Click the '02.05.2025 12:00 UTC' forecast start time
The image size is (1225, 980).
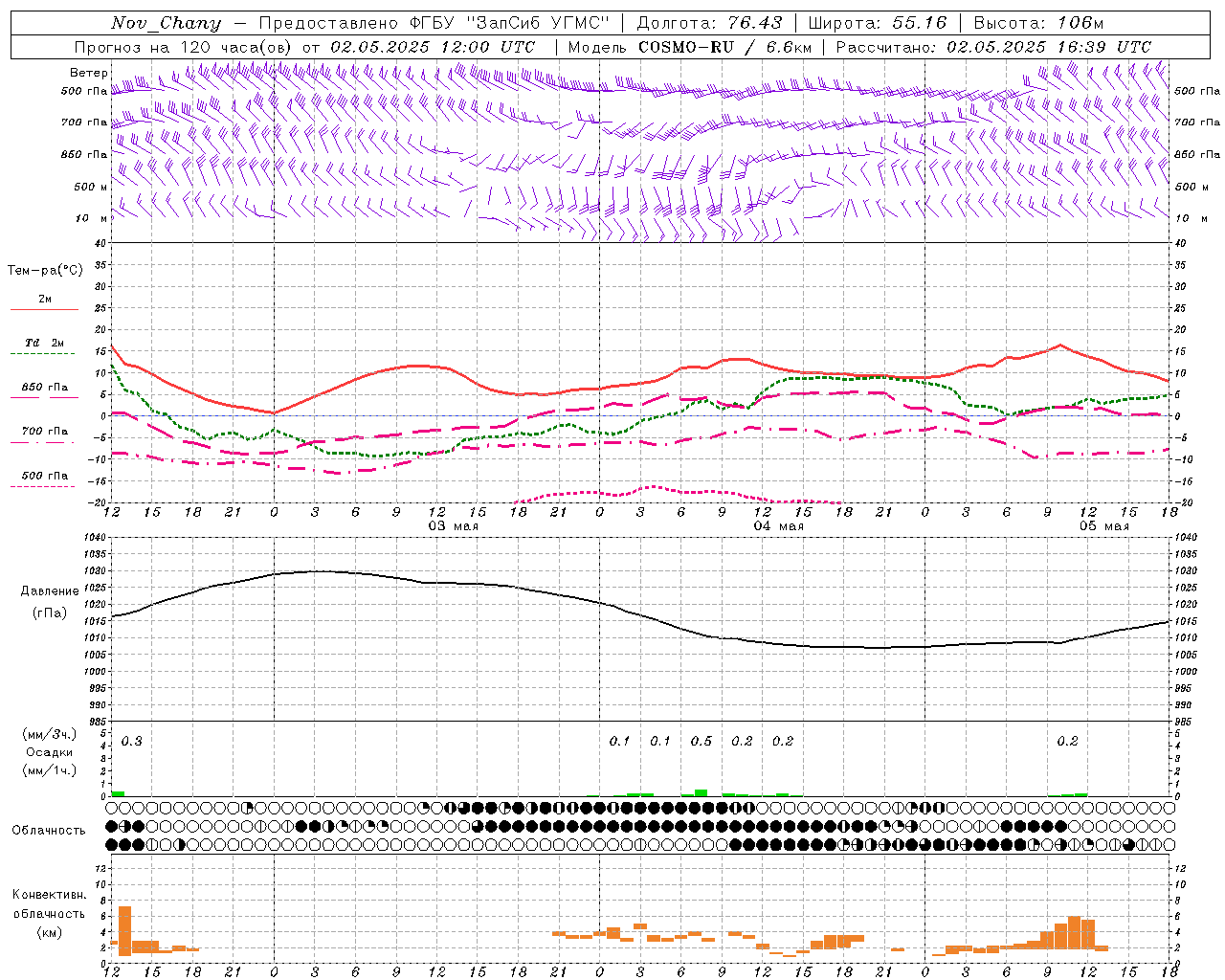pos(433,47)
